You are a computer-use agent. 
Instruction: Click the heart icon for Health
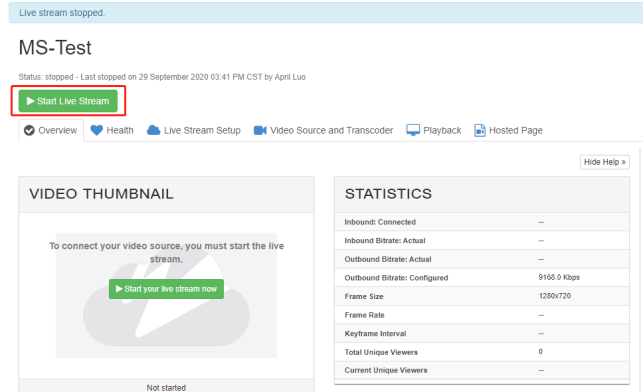96,130
